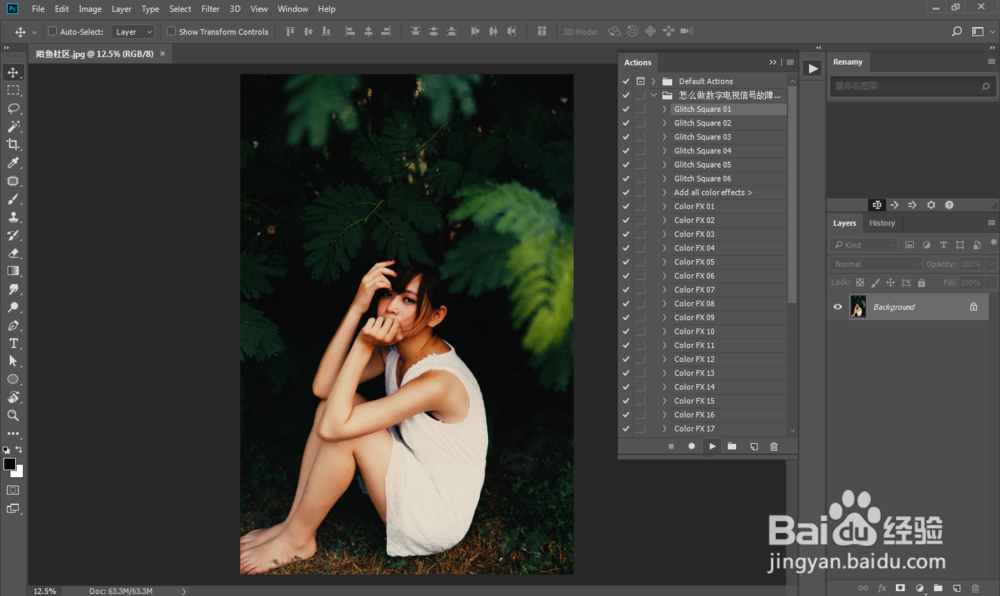1000x596 pixels.
Task: Select the Magic Wand tool
Action: [x=13, y=126]
